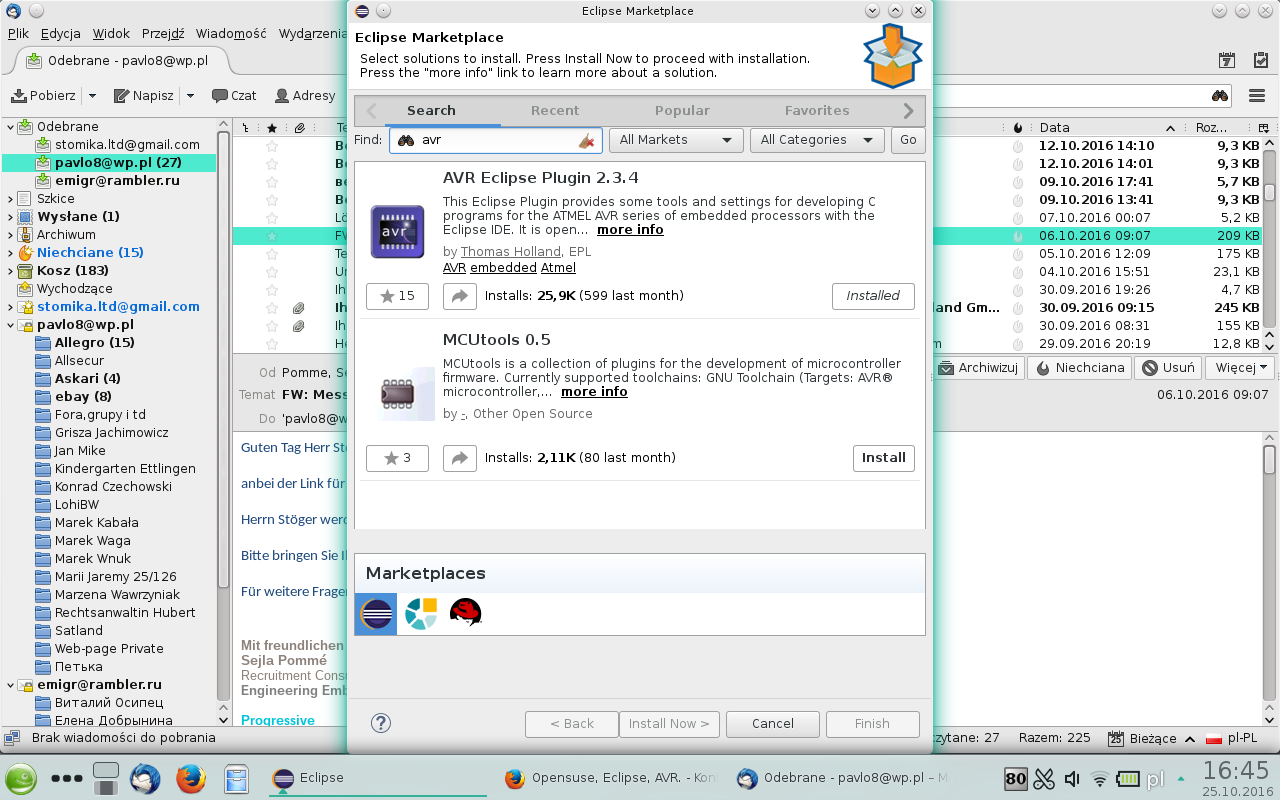Open the Wi-Fi network tray icon
The height and width of the screenshot is (800, 1280).
pos(1100,779)
